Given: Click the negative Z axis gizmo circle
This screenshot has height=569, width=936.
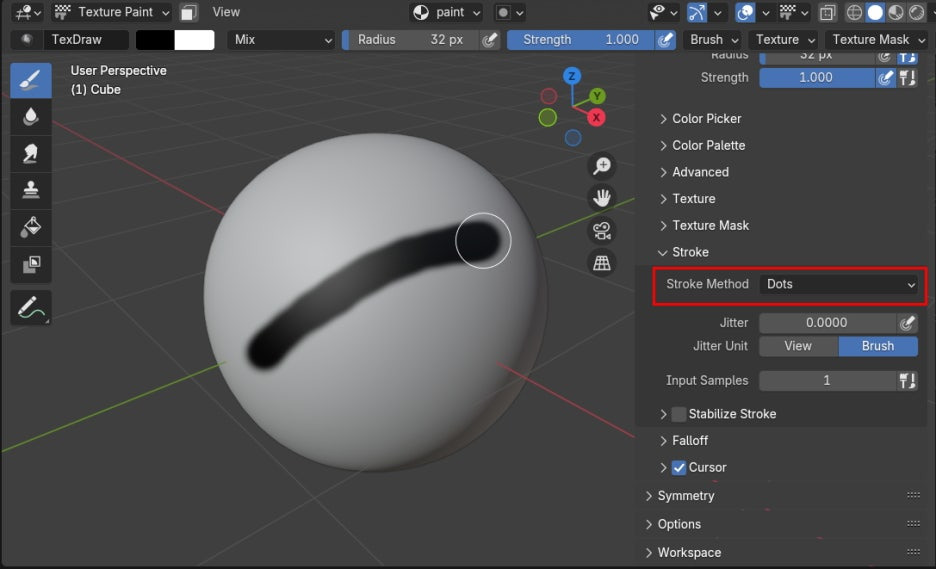Looking at the screenshot, I should tap(573, 138).
